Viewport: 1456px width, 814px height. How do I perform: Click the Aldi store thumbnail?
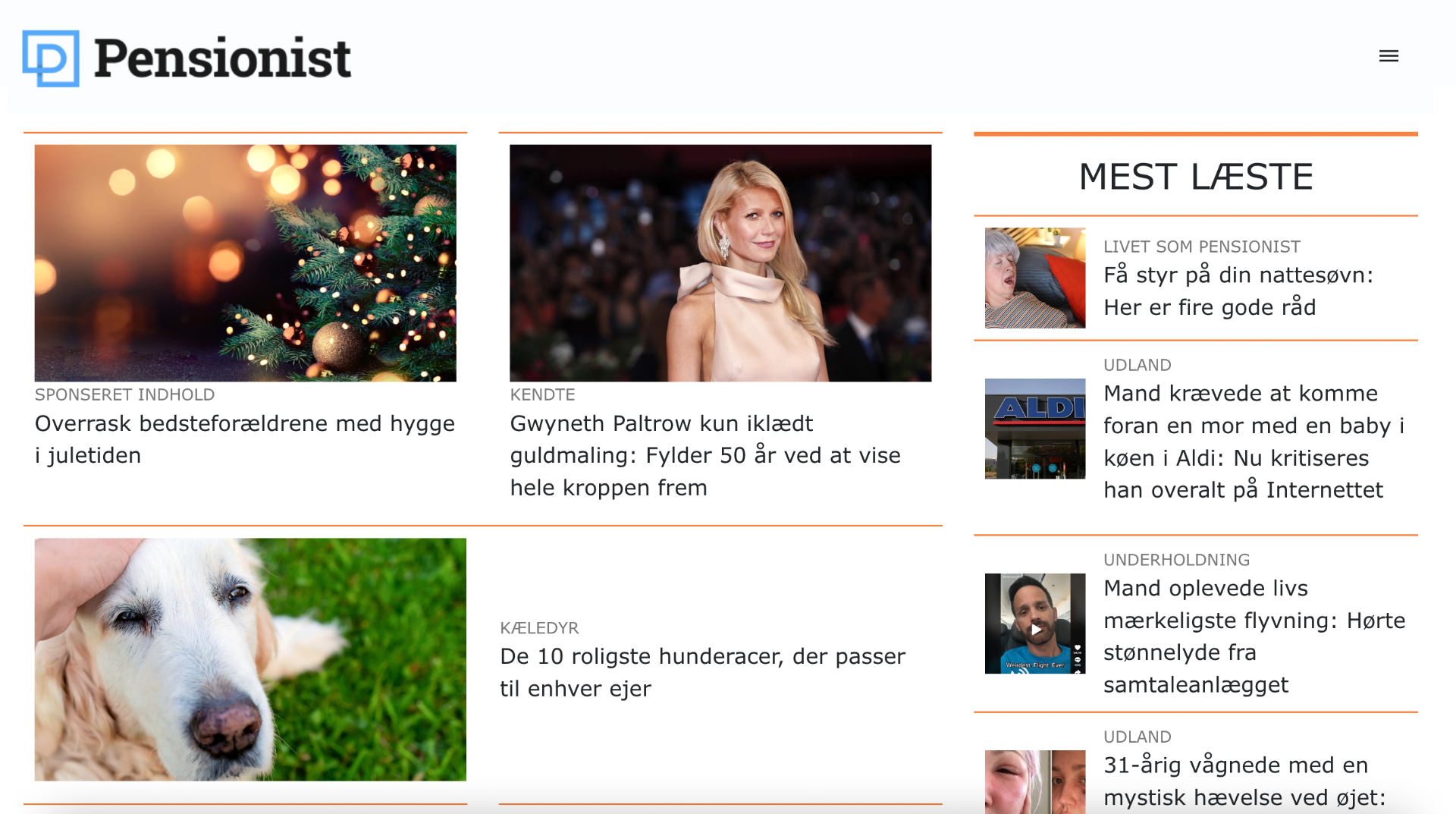(x=1035, y=429)
